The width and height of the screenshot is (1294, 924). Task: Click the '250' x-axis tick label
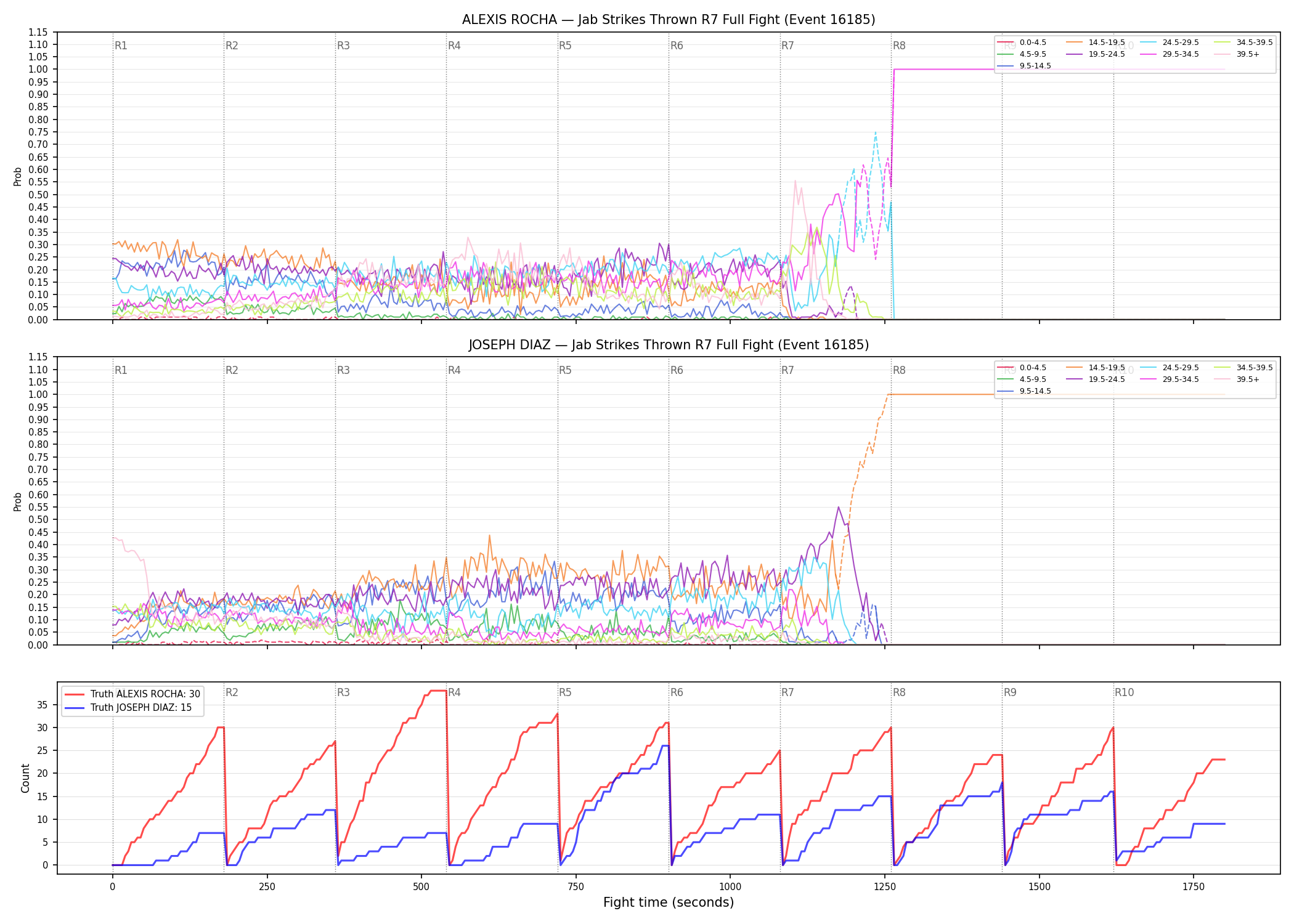[267, 887]
